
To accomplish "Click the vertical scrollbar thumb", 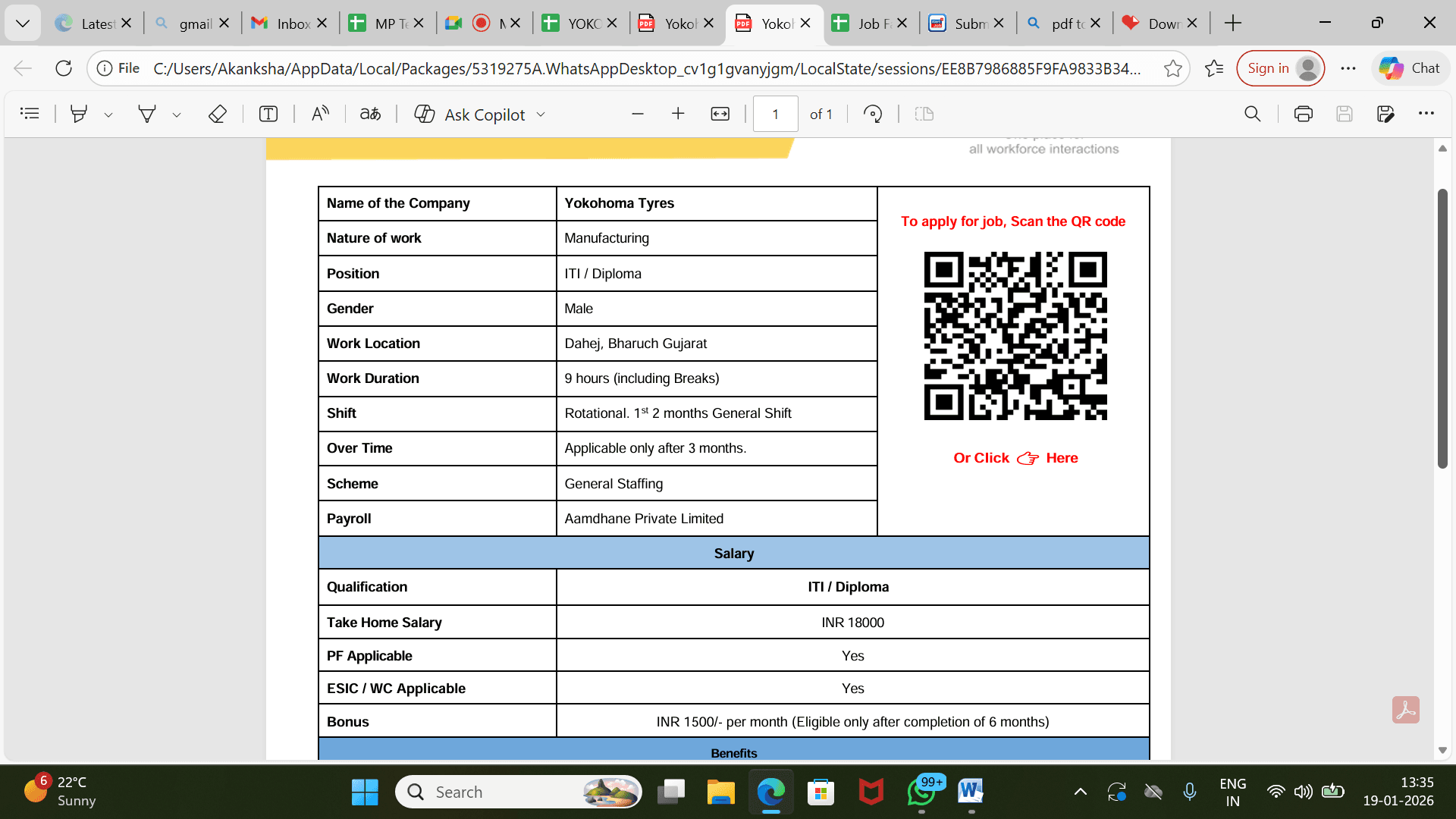I will [x=1442, y=328].
